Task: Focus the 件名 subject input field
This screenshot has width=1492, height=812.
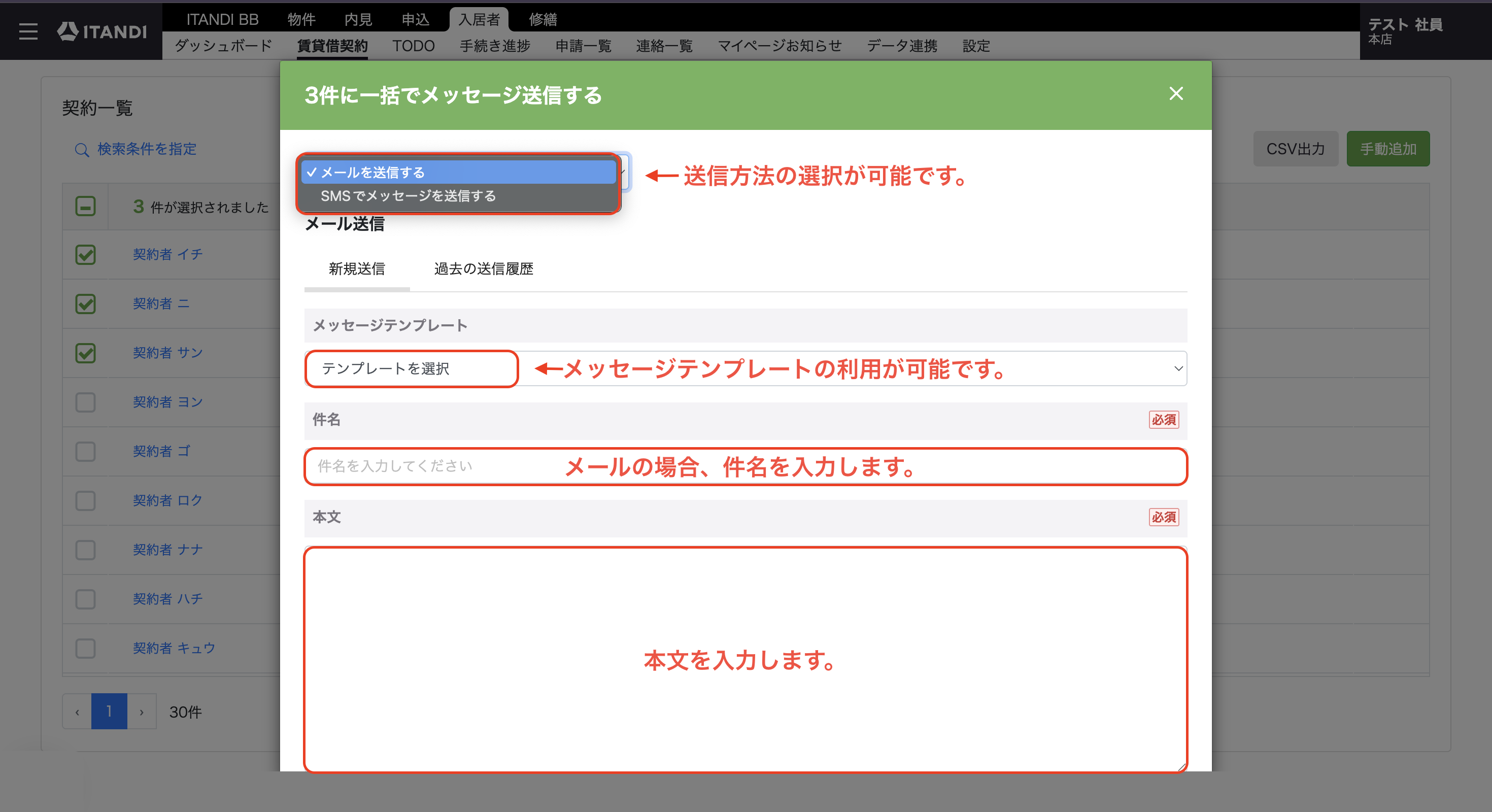Action: click(745, 466)
